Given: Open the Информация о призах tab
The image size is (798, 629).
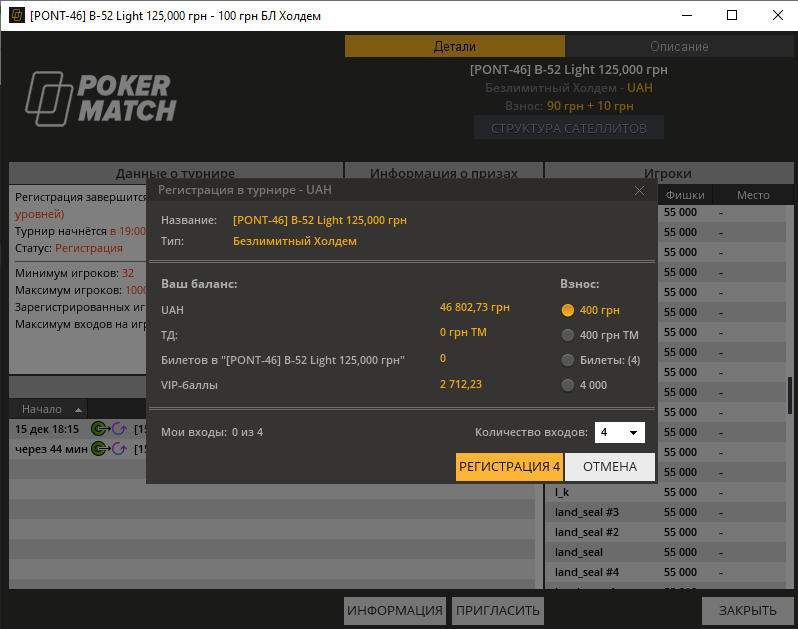Looking at the screenshot, I should tap(444, 173).
